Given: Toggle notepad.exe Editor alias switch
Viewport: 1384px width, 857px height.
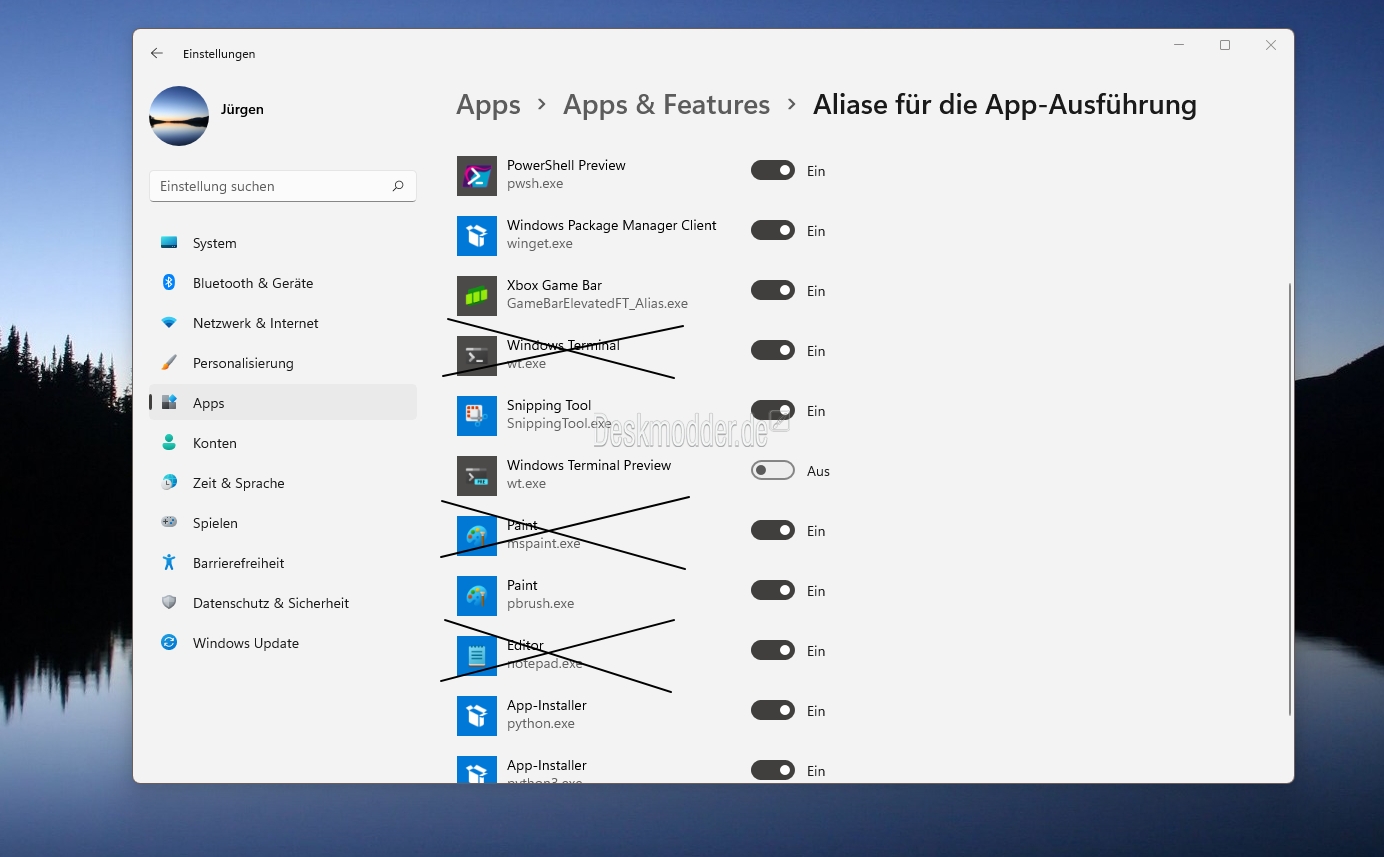Looking at the screenshot, I should pyautogui.click(x=773, y=650).
